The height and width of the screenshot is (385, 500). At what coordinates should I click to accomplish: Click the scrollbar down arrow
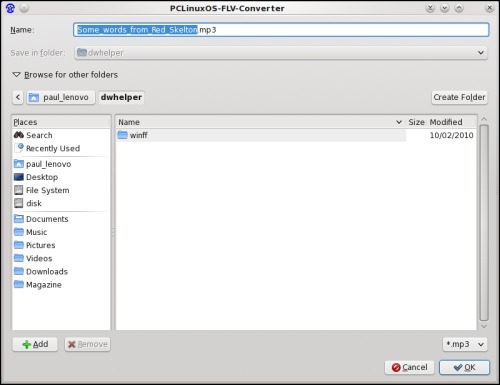pyautogui.click(x=484, y=326)
